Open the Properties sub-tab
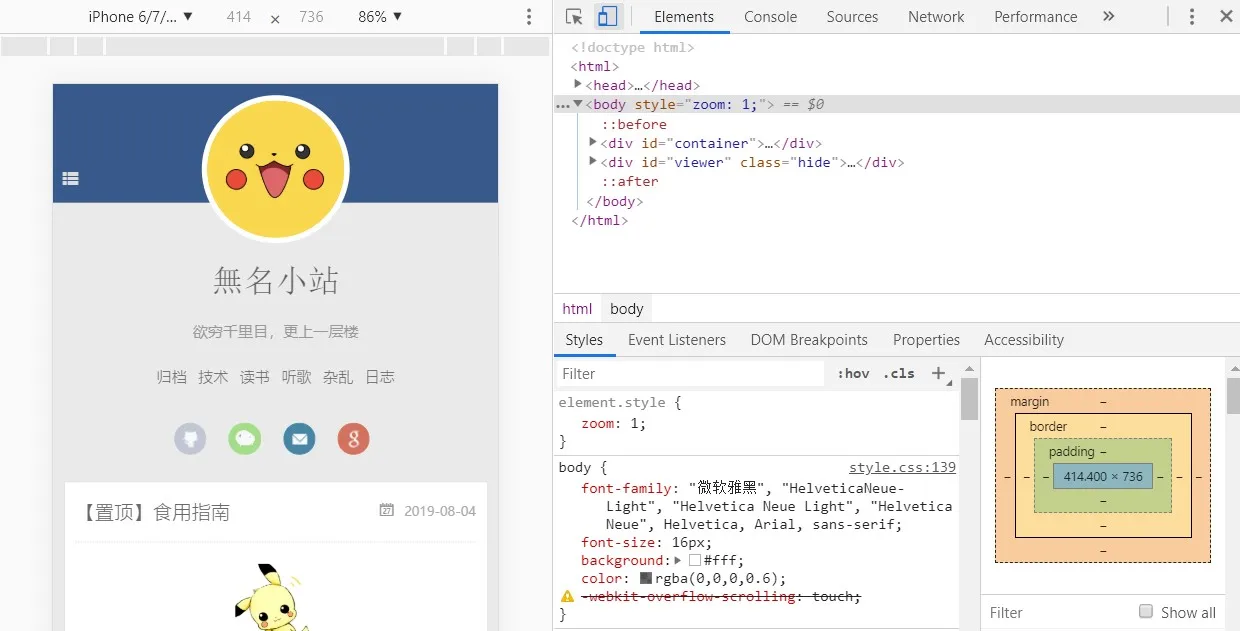 [x=926, y=340]
